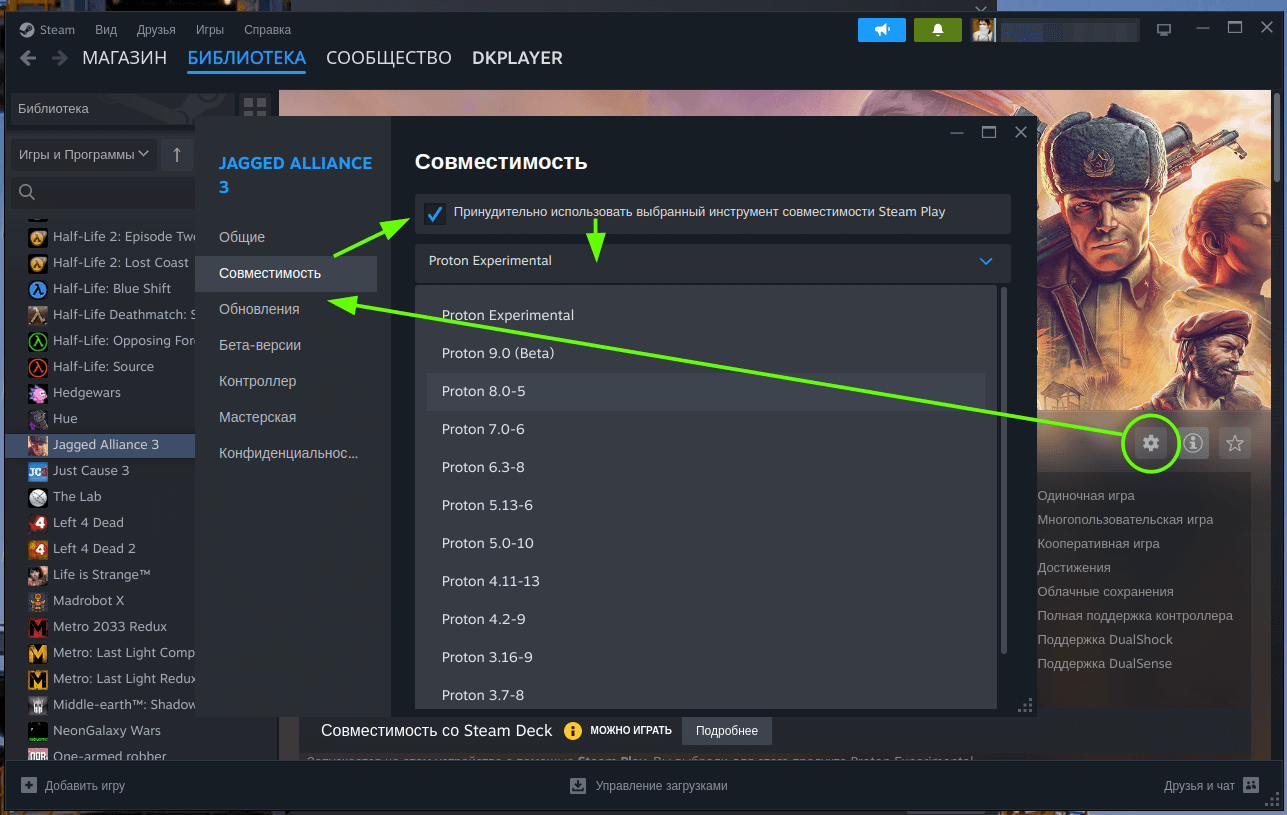Open Друзья и чат panel
1287x815 pixels.
tap(1200, 786)
